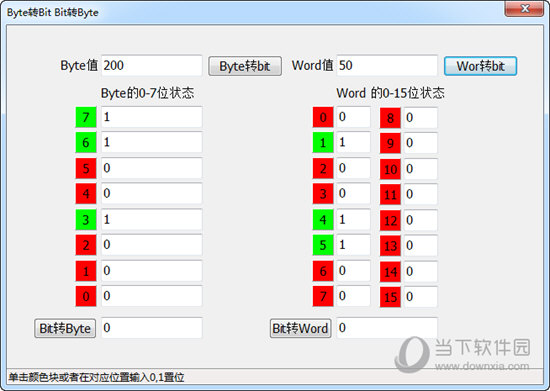Viewport: 550px width, 391px height.
Task: Toggle Word bit 8 red color block
Action: coord(390,118)
